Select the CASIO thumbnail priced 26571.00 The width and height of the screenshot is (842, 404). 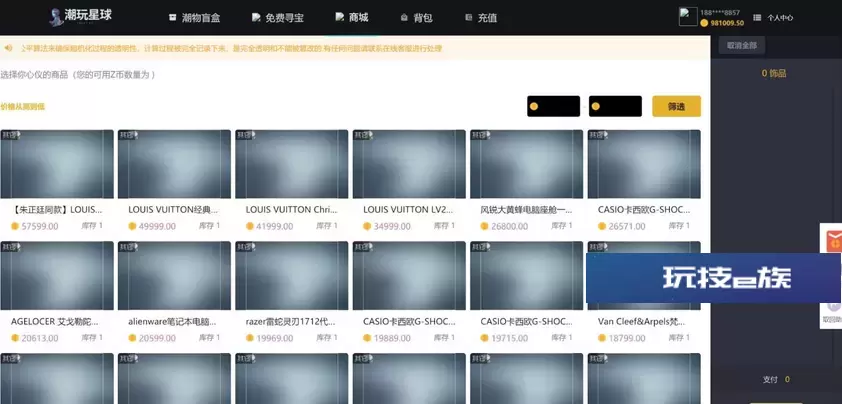click(x=644, y=164)
